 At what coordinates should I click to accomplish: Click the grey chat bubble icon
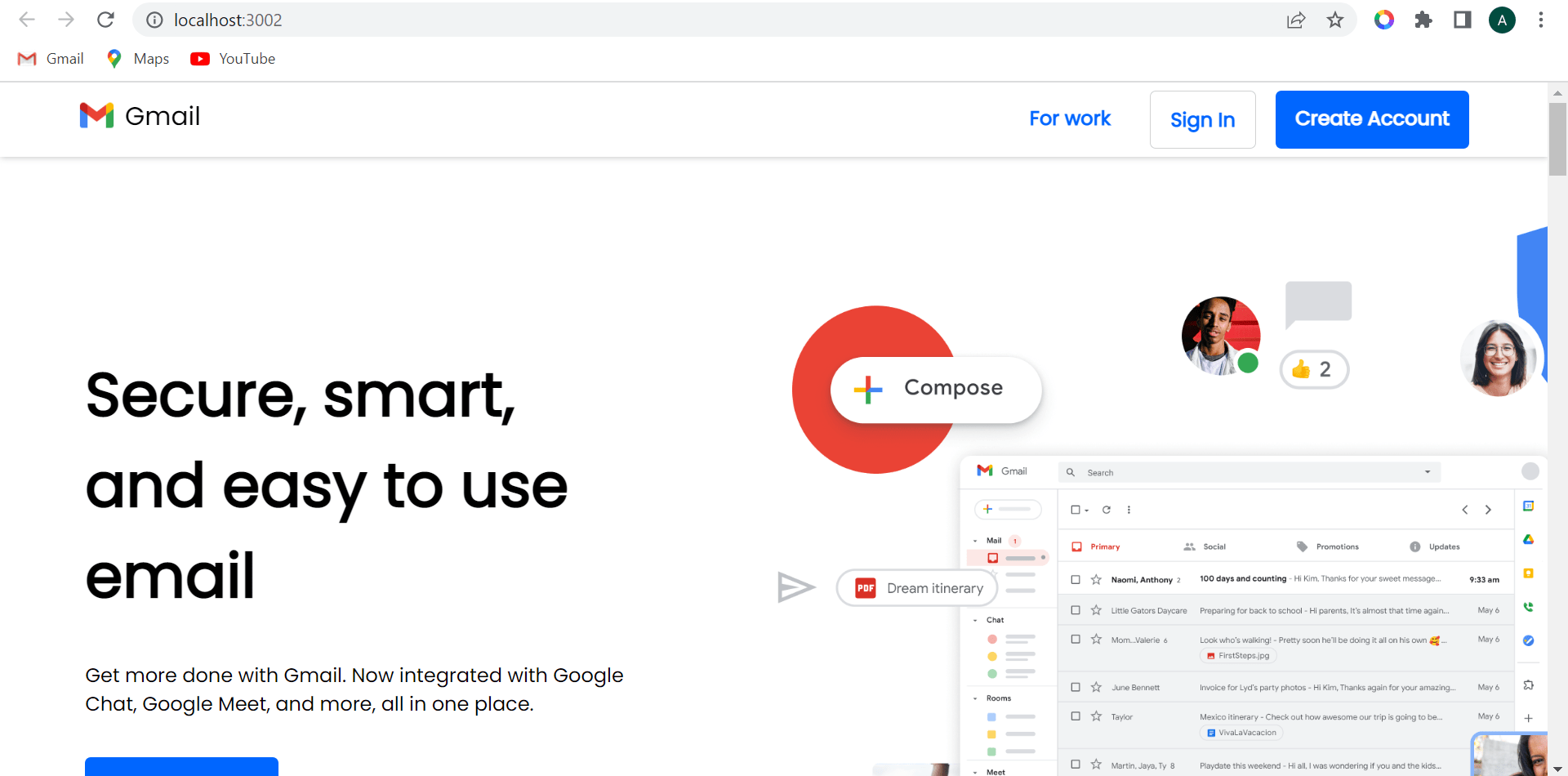tap(1318, 305)
